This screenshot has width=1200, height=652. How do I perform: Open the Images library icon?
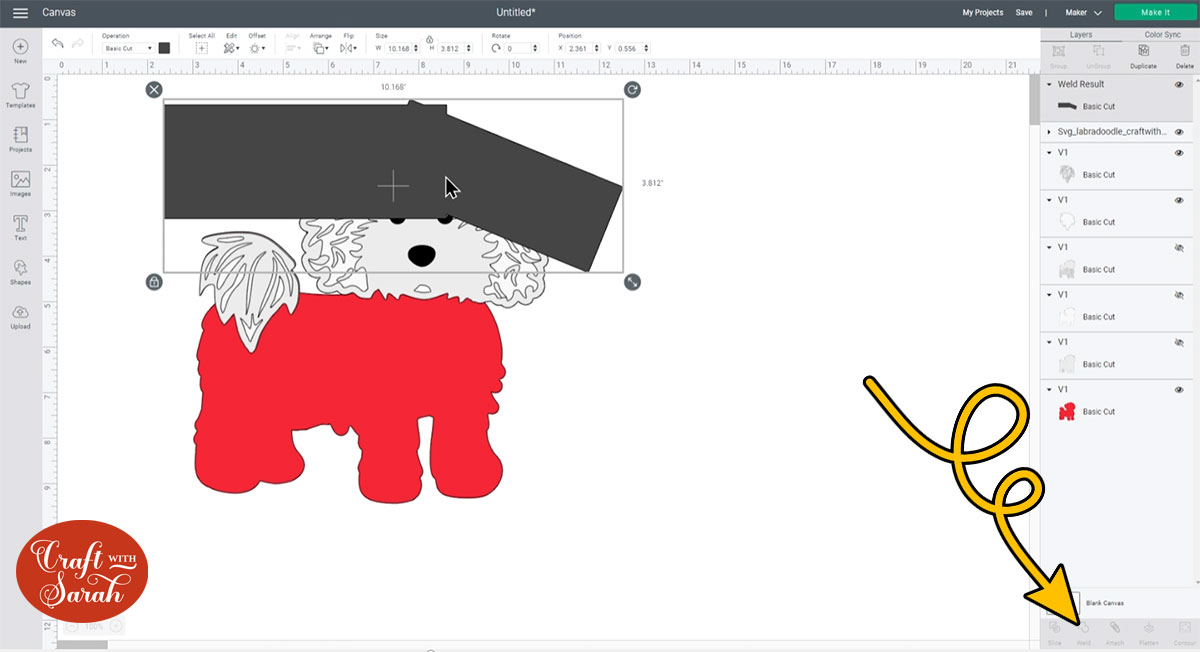pyautogui.click(x=20, y=182)
